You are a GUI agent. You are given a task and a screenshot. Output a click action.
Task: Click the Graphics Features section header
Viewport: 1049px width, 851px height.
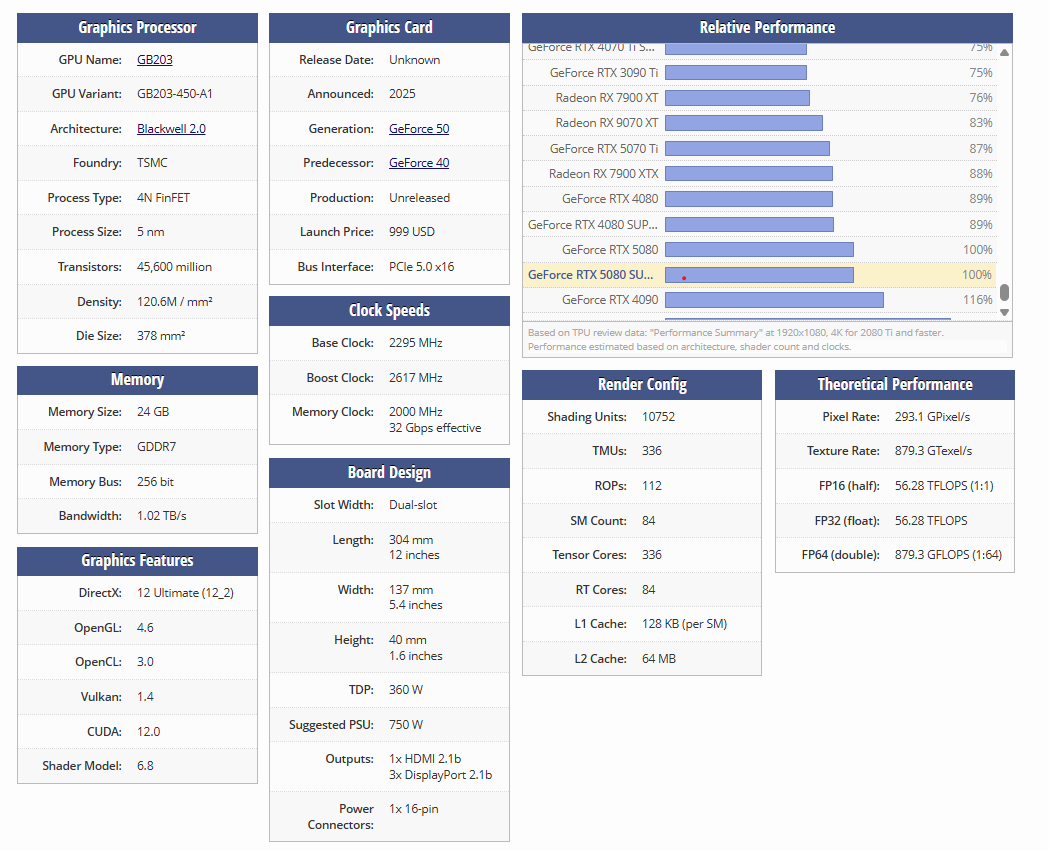coord(137,561)
